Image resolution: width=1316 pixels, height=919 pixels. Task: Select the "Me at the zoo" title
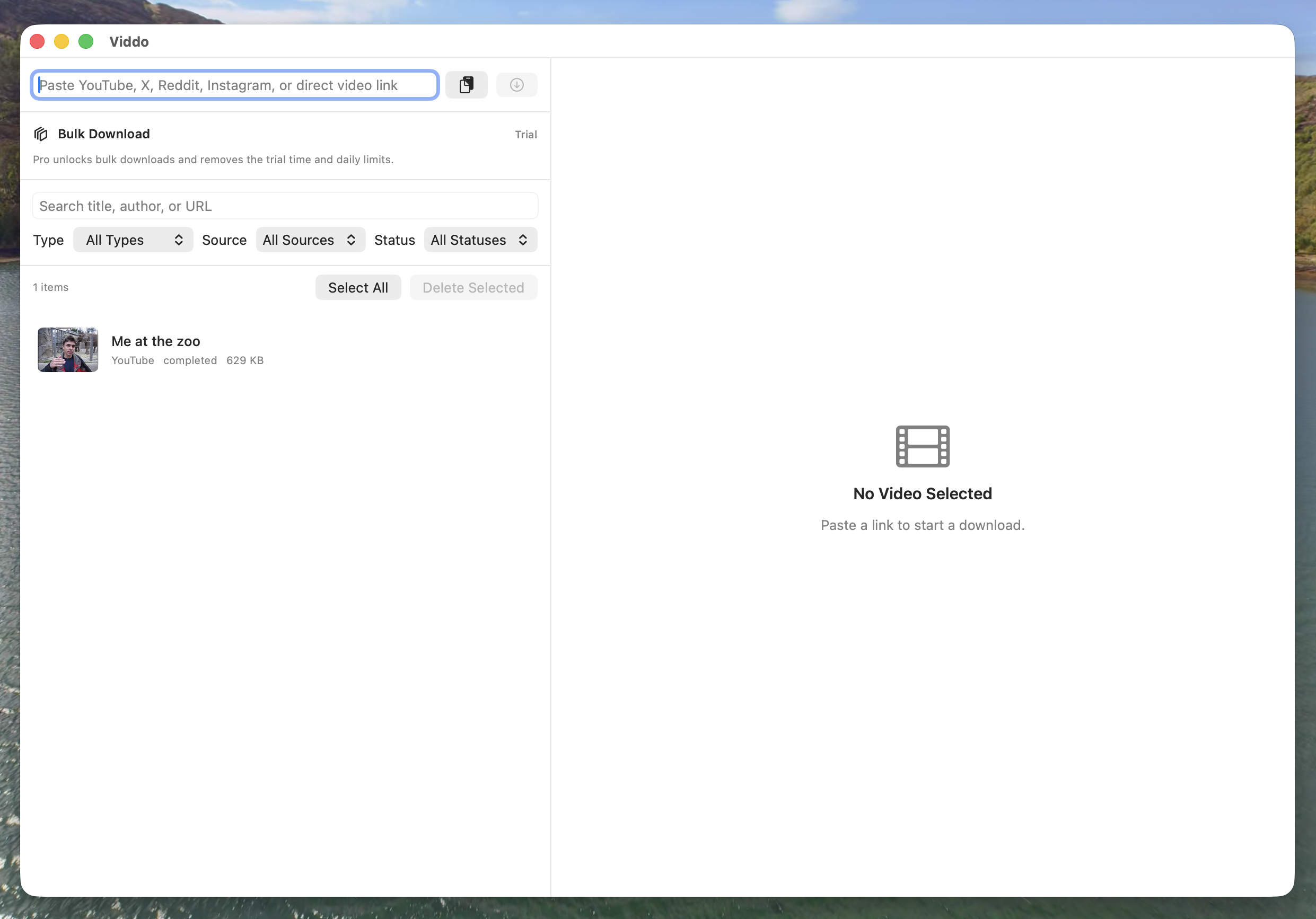tap(156, 341)
